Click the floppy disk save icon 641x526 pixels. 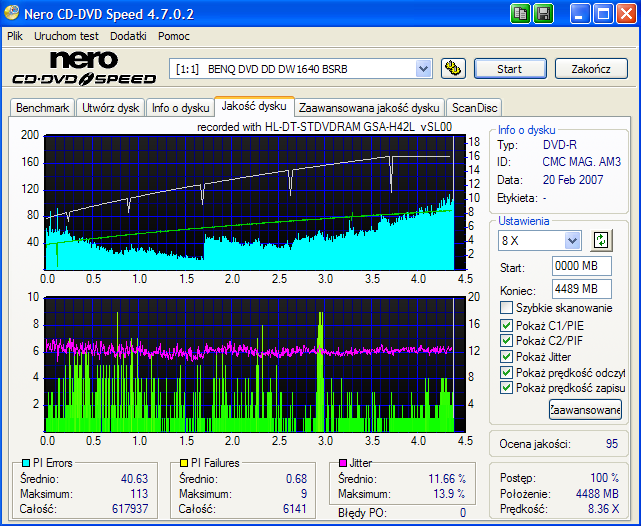pyautogui.click(x=544, y=13)
